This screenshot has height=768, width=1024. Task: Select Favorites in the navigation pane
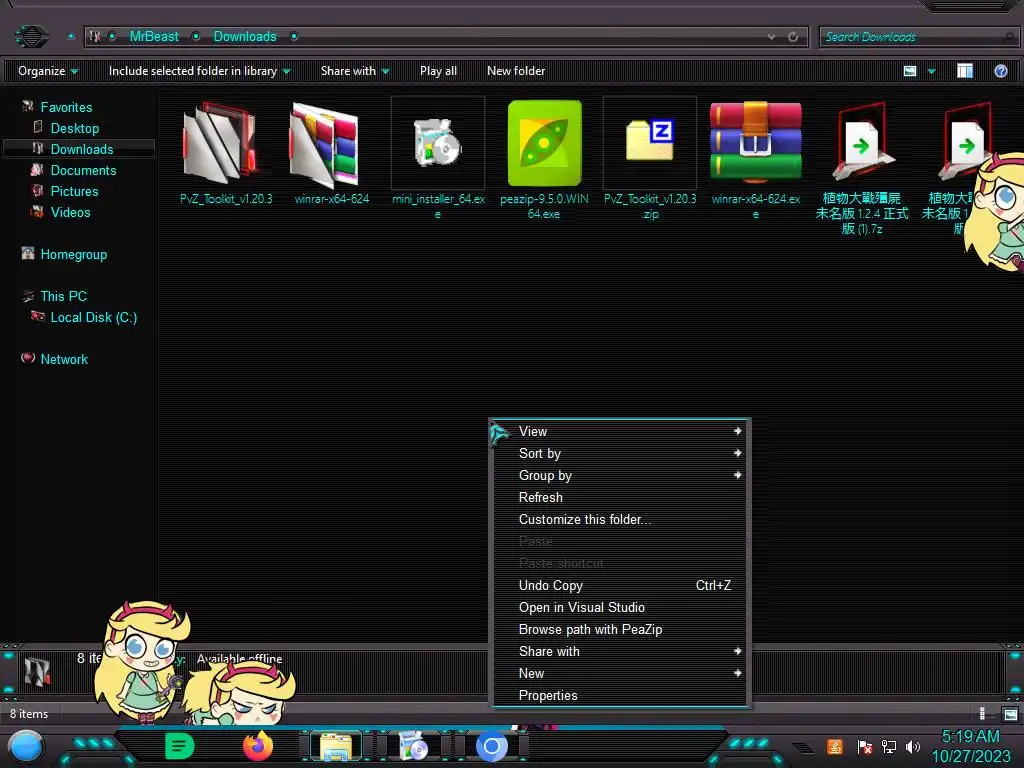(66, 107)
